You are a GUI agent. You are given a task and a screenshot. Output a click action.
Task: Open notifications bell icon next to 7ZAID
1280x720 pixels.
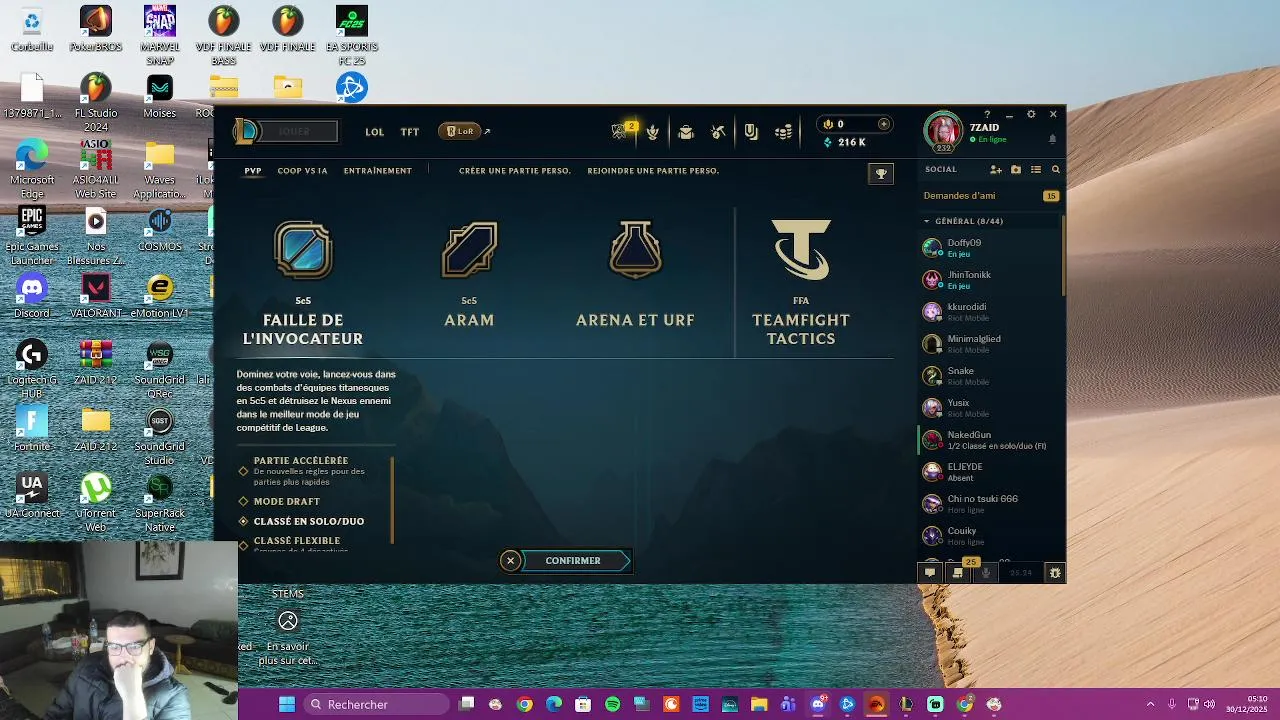tap(1052, 138)
